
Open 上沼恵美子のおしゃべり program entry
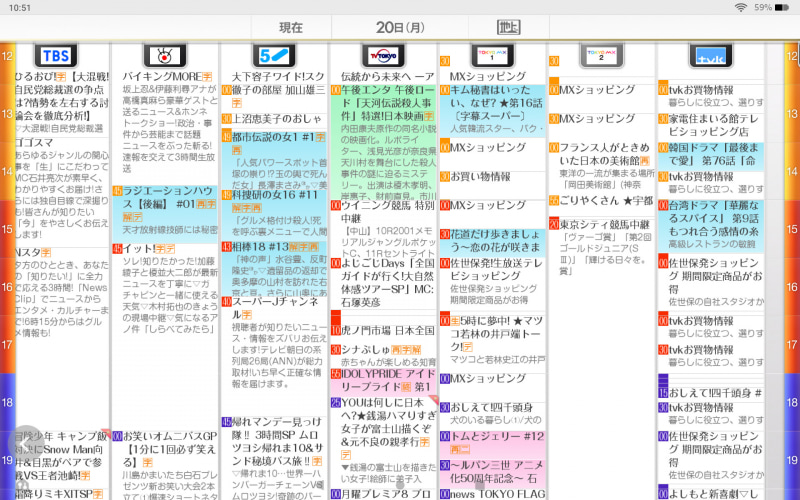tap(274, 119)
